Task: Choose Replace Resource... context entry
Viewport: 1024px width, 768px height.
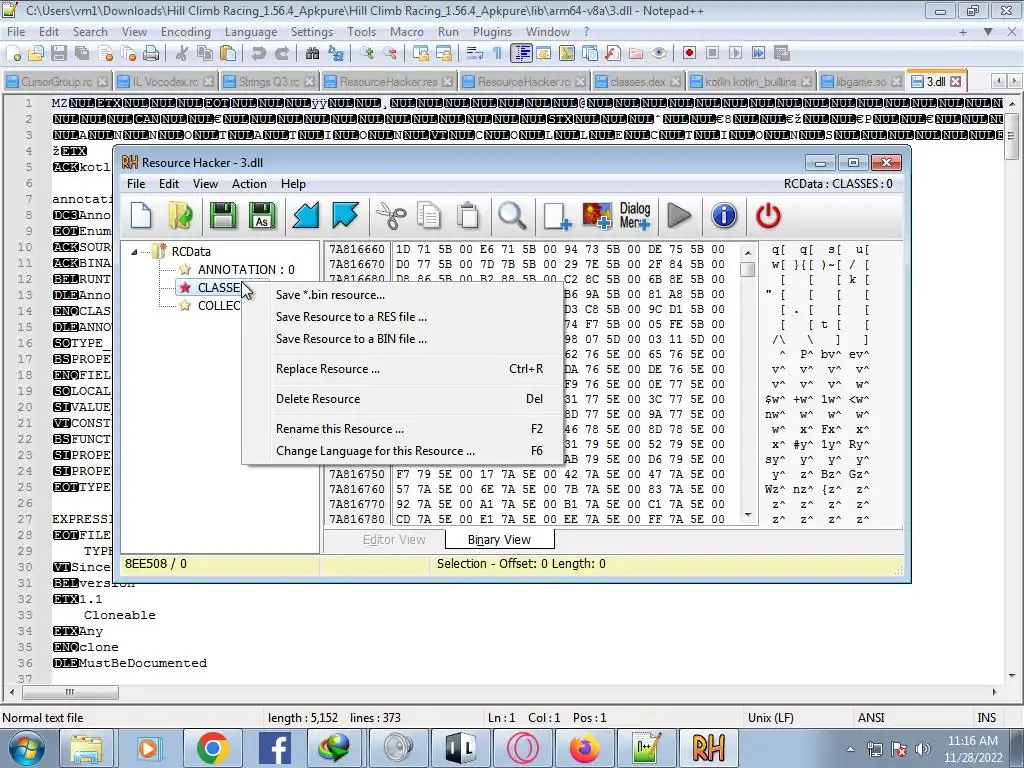Action: (402, 369)
